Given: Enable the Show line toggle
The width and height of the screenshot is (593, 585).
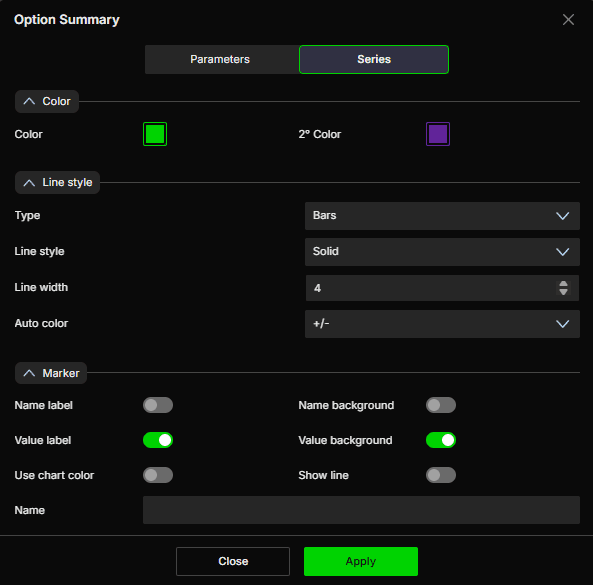Looking at the screenshot, I should point(441,475).
